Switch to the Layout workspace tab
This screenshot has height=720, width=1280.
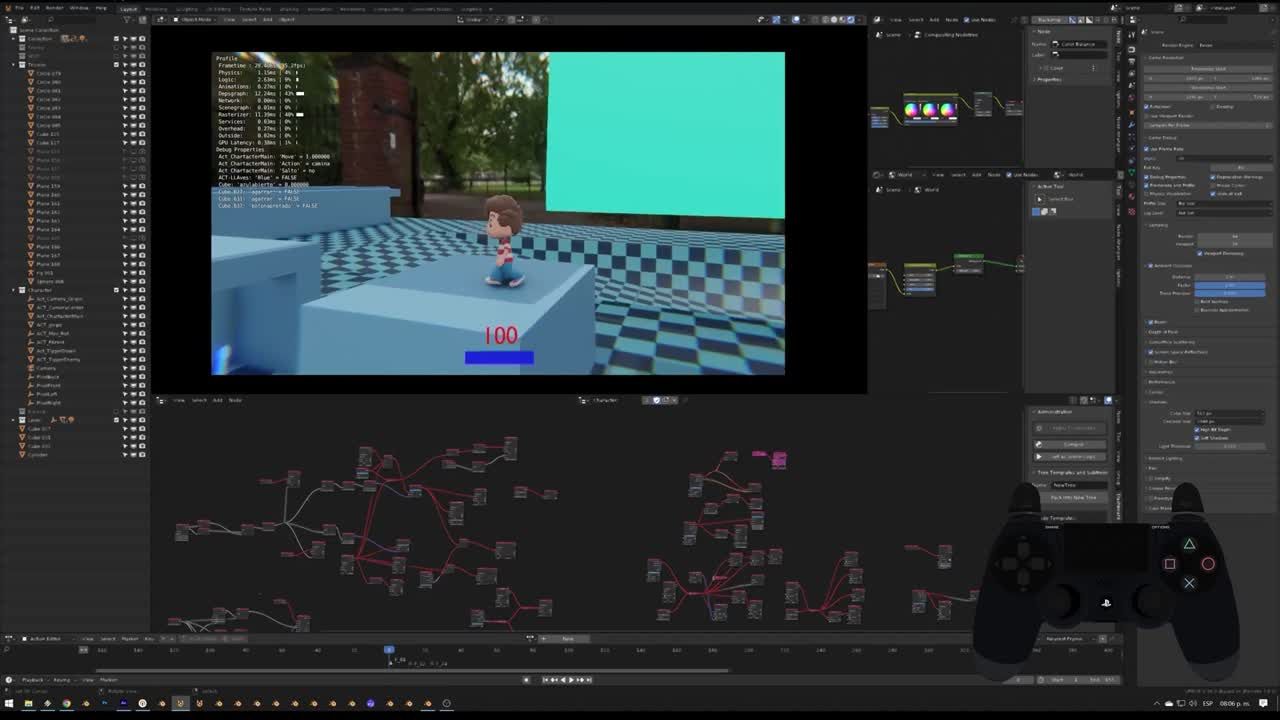129,8
